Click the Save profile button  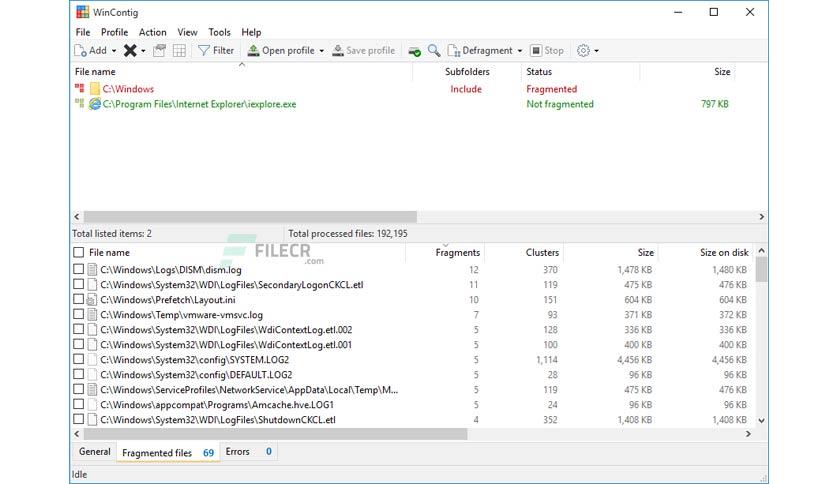[364, 50]
